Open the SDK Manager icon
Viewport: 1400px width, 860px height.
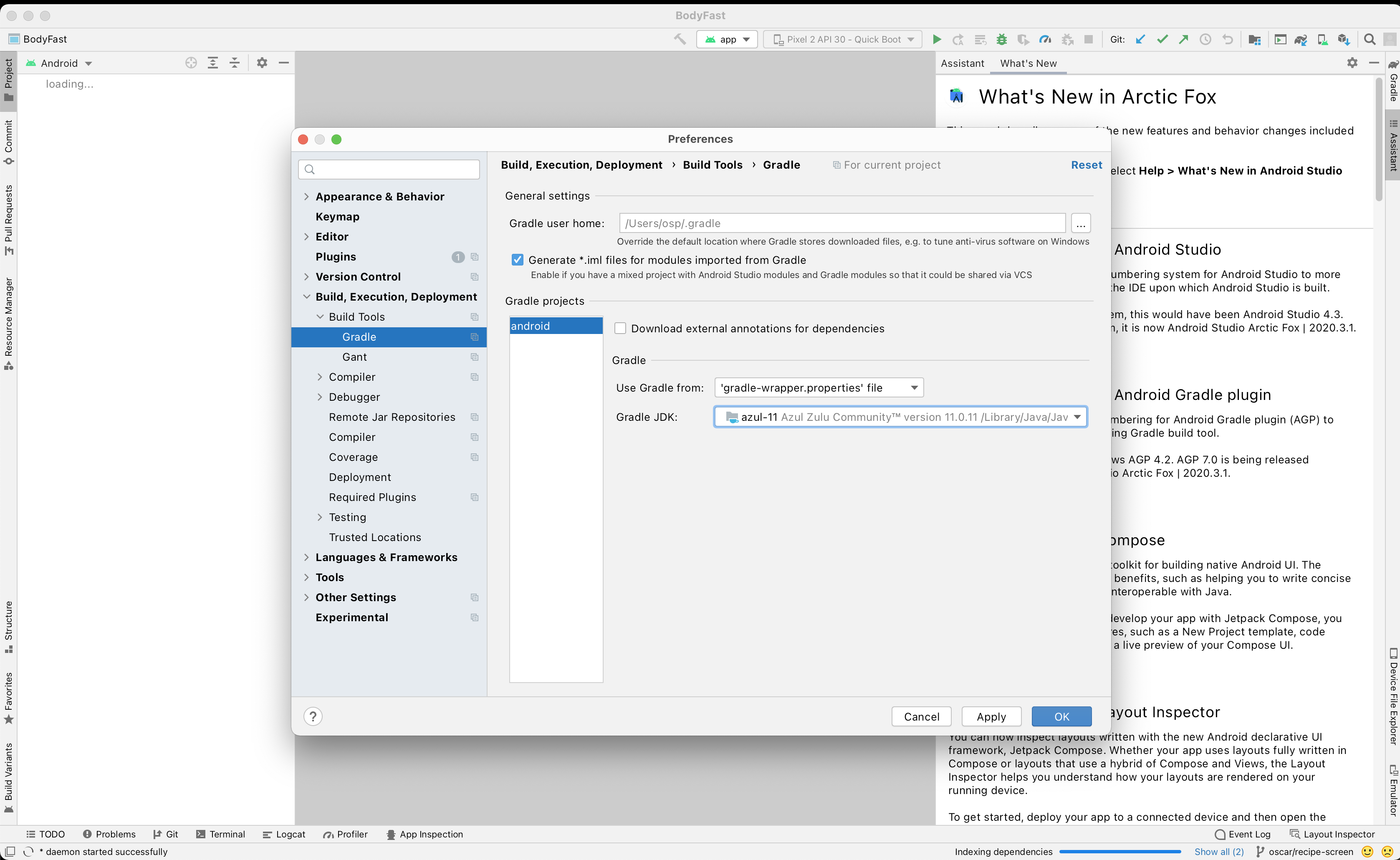click(1344, 39)
